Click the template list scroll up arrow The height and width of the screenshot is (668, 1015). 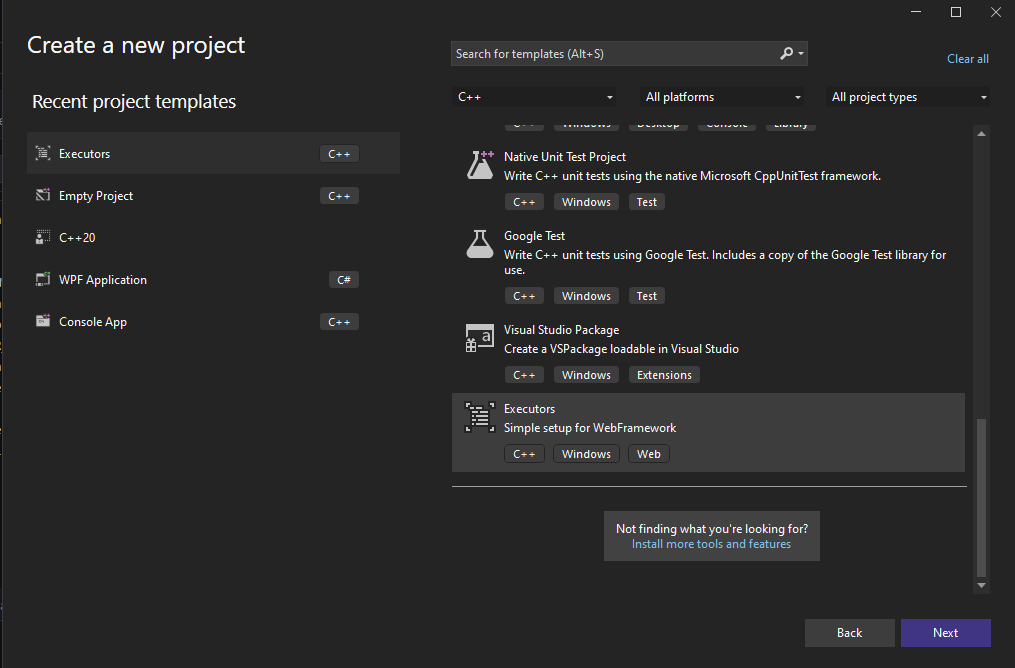point(981,133)
